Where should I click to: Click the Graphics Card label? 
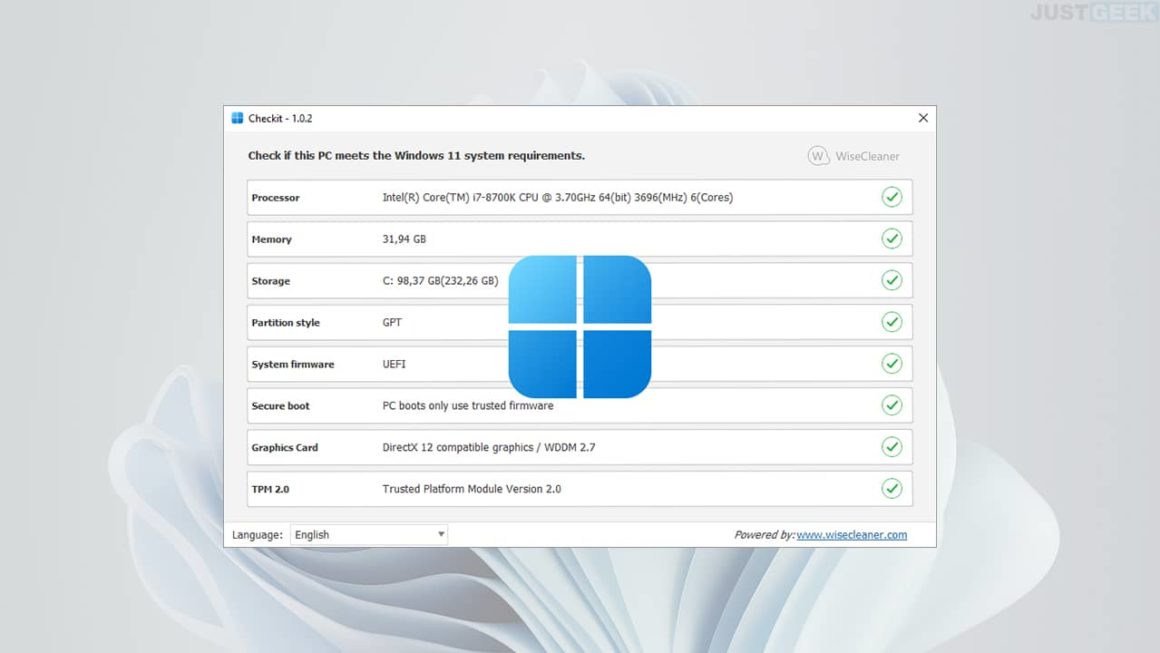285,447
